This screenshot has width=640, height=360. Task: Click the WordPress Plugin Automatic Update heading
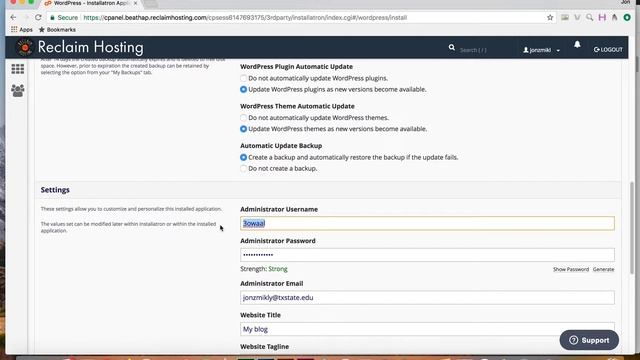click(296, 67)
